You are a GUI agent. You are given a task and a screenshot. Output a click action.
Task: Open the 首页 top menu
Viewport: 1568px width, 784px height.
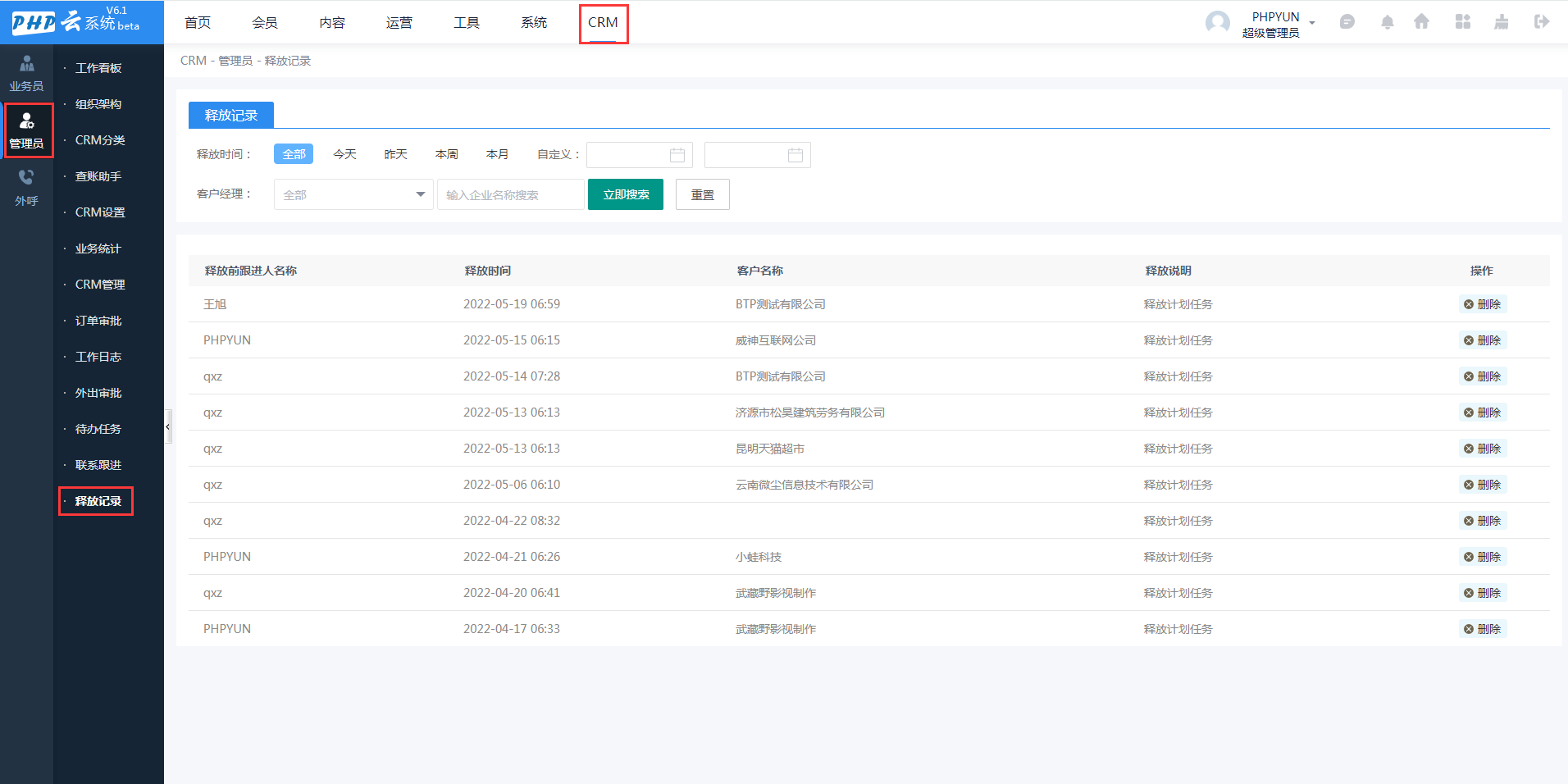(198, 22)
